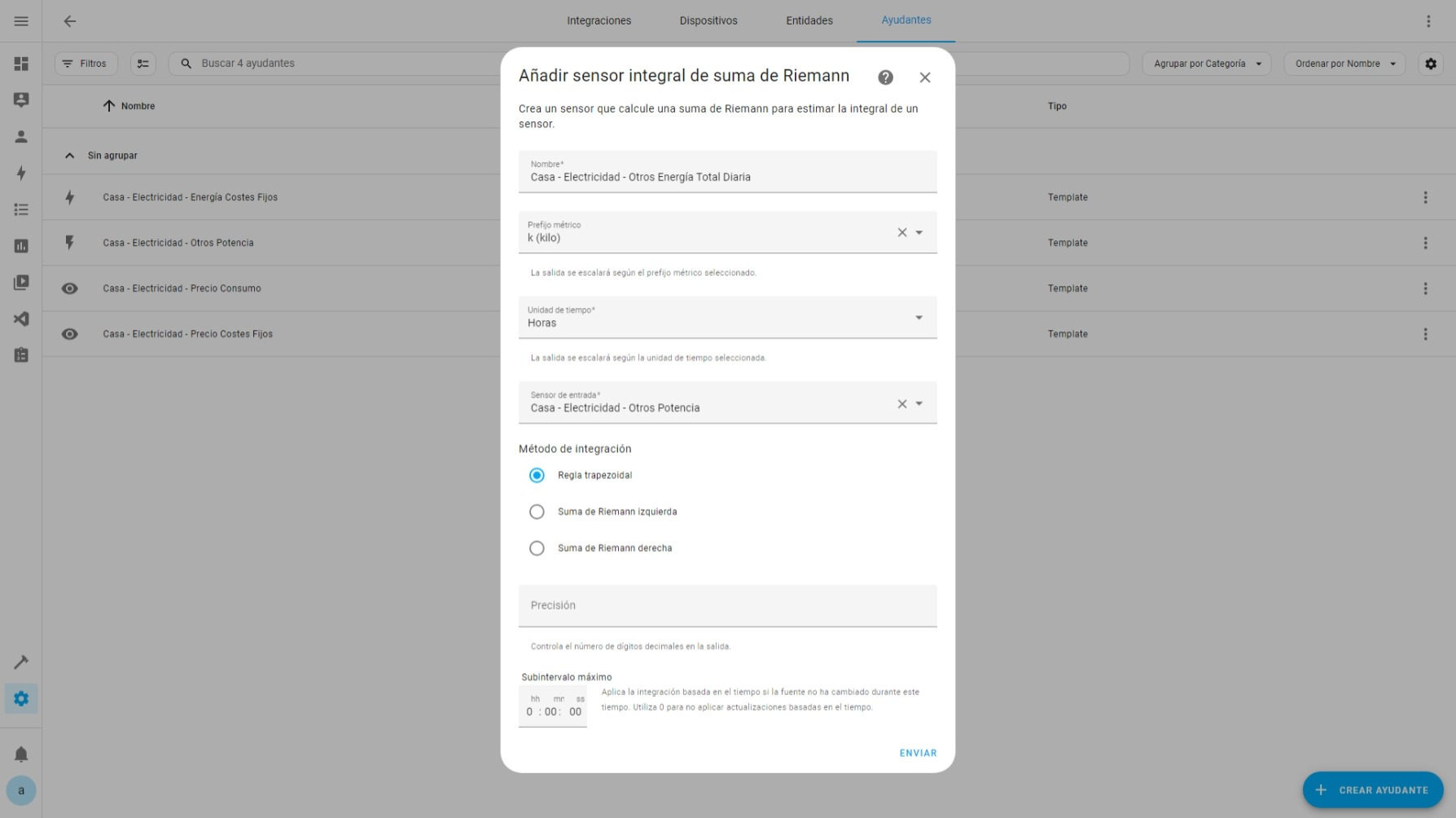
Task: Click the back arrow at top left
Action: click(x=70, y=21)
